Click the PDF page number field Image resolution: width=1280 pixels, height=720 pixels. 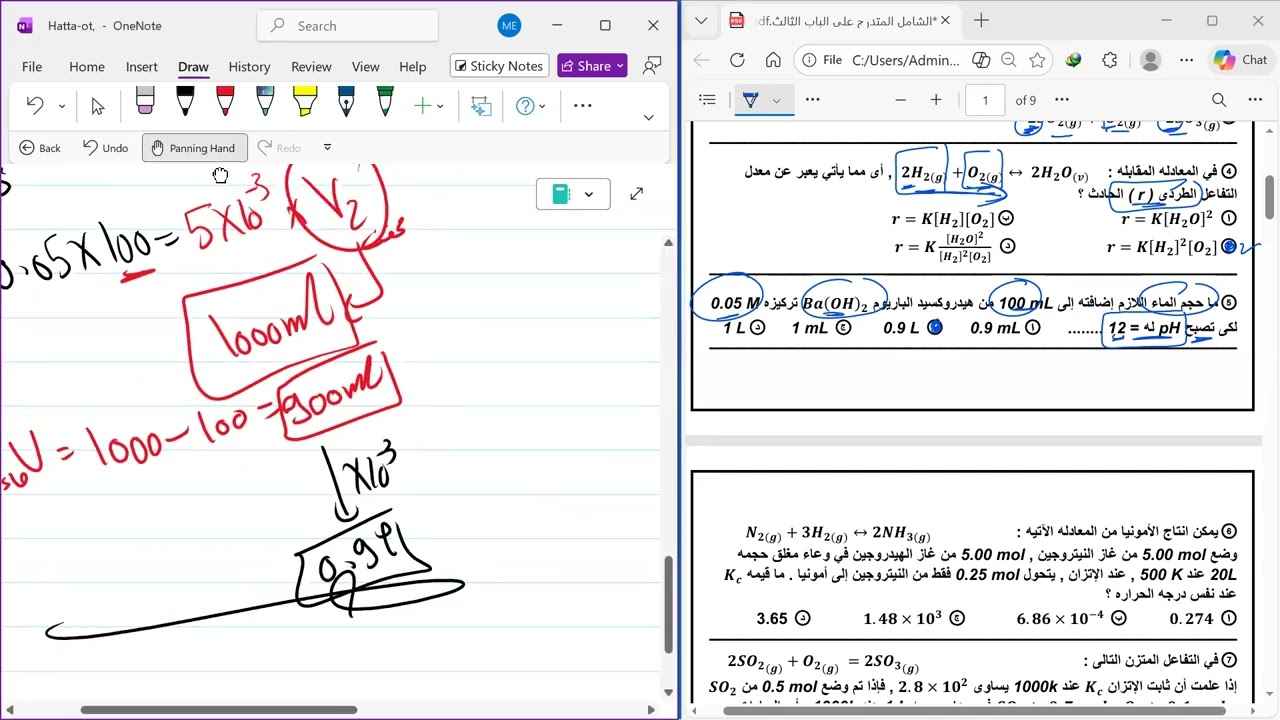pyautogui.click(x=985, y=100)
